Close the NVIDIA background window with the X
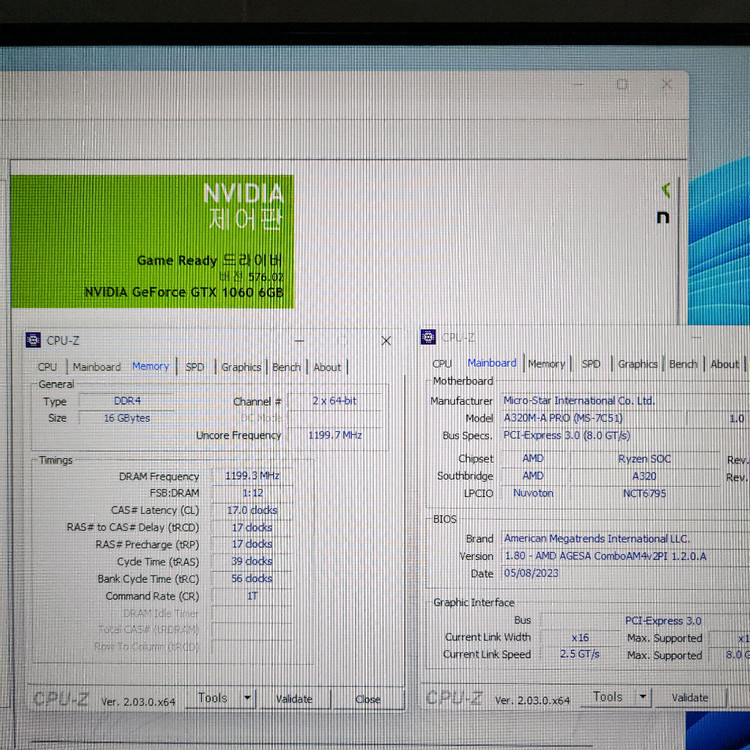This screenshot has width=750, height=750. click(667, 85)
